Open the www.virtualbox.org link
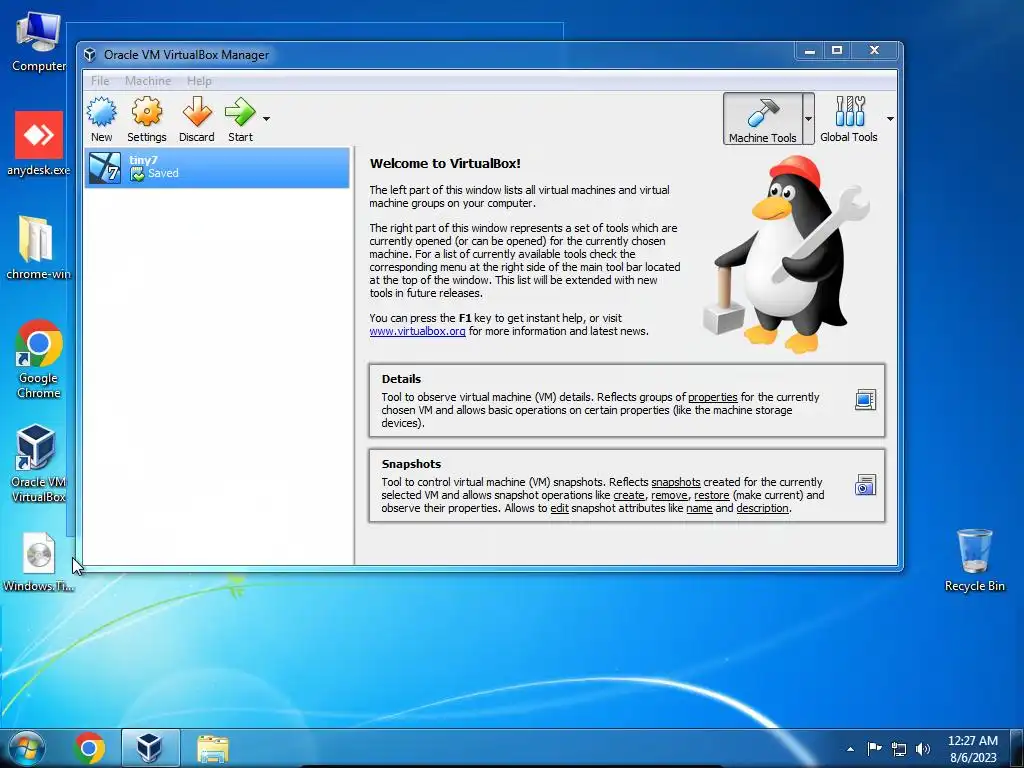The image size is (1024, 768). click(x=417, y=331)
